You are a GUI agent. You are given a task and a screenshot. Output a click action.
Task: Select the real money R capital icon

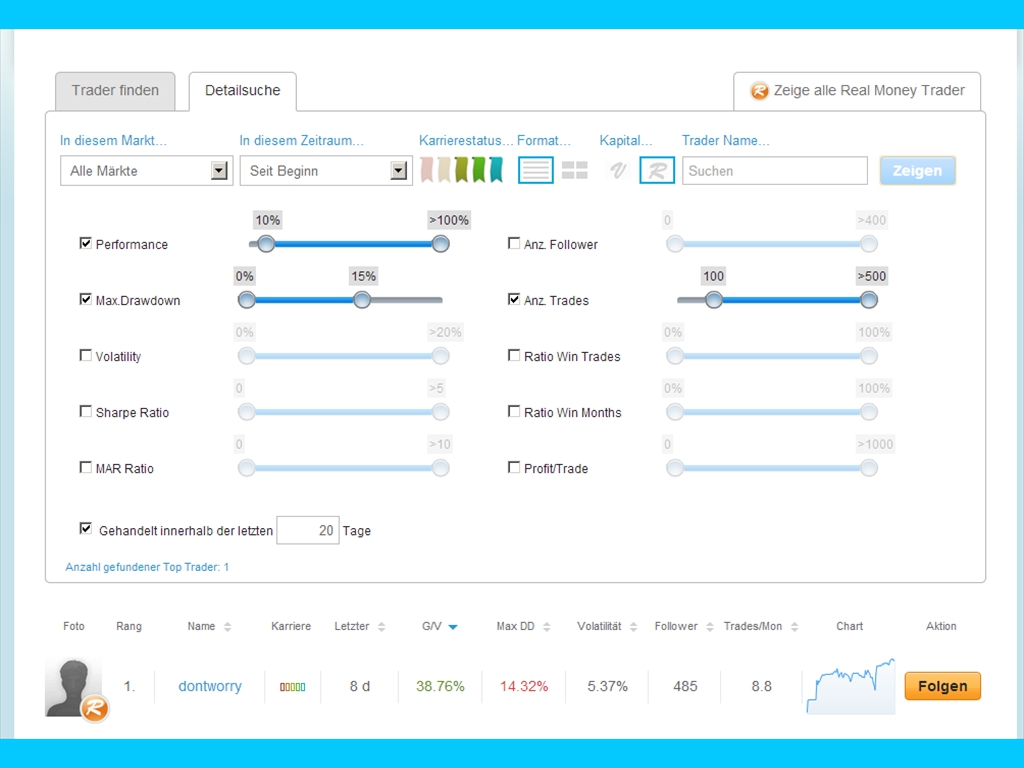(657, 171)
